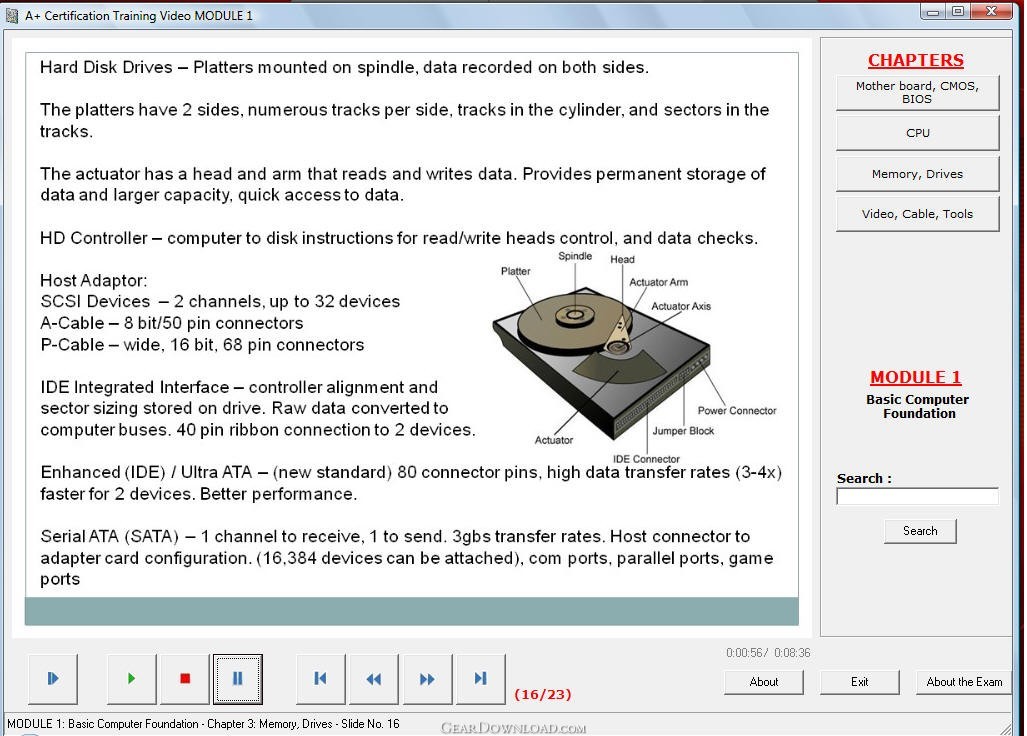Click the rewind double-arrow button
Viewport: 1027px width, 736px height.
pos(373,679)
